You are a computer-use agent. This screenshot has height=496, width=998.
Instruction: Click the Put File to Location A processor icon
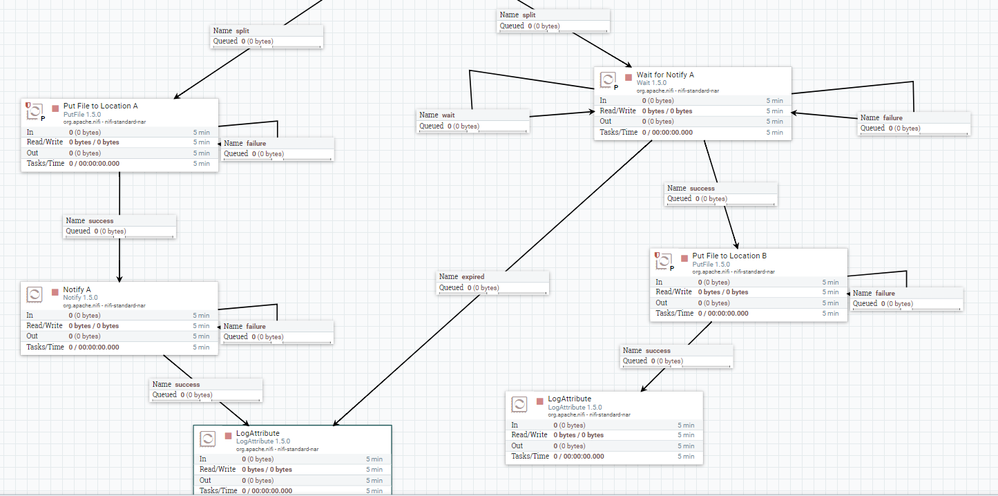pos(34,112)
